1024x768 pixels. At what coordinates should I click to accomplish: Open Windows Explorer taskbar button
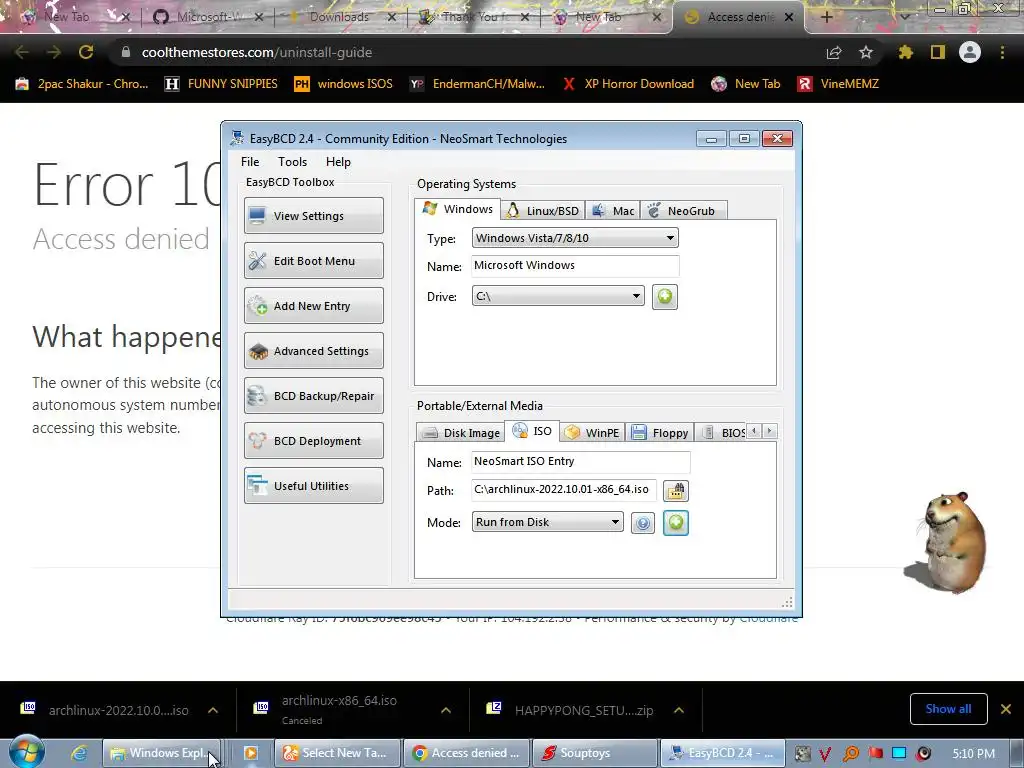[161, 753]
